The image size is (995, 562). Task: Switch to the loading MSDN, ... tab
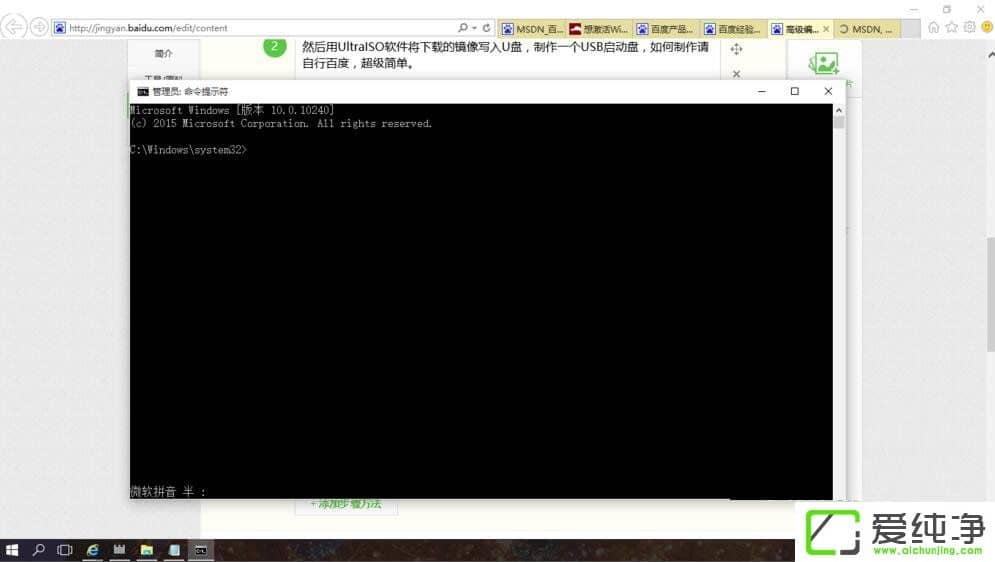pyautogui.click(x=867, y=29)
